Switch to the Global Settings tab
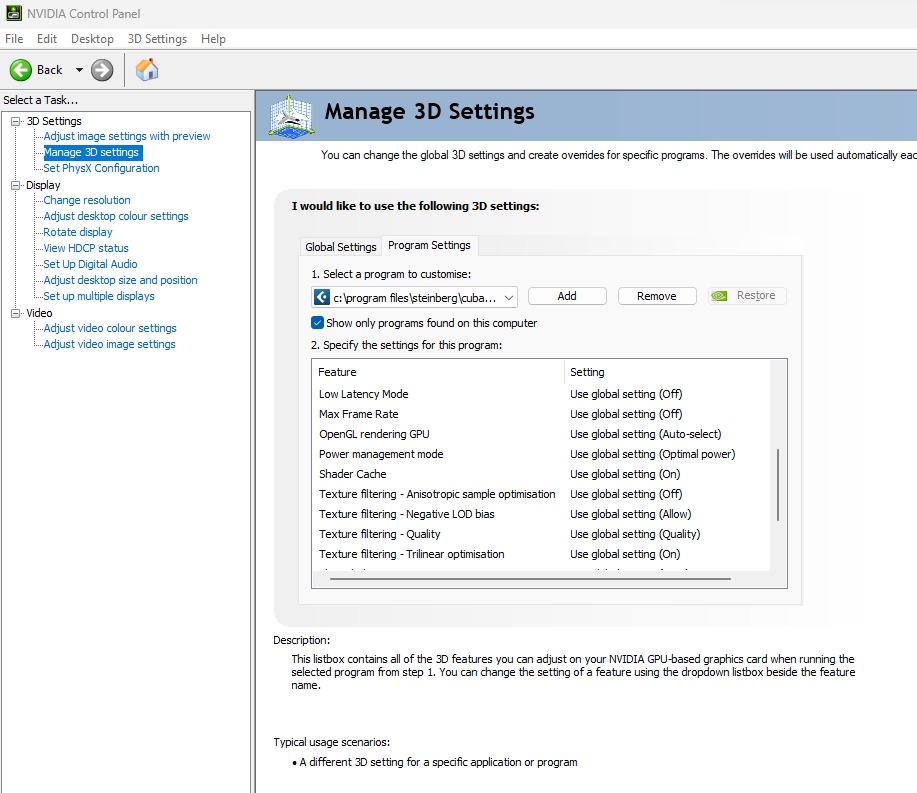Image resolution: width=917 pixels, height=793 pixels. coord(341,247)
